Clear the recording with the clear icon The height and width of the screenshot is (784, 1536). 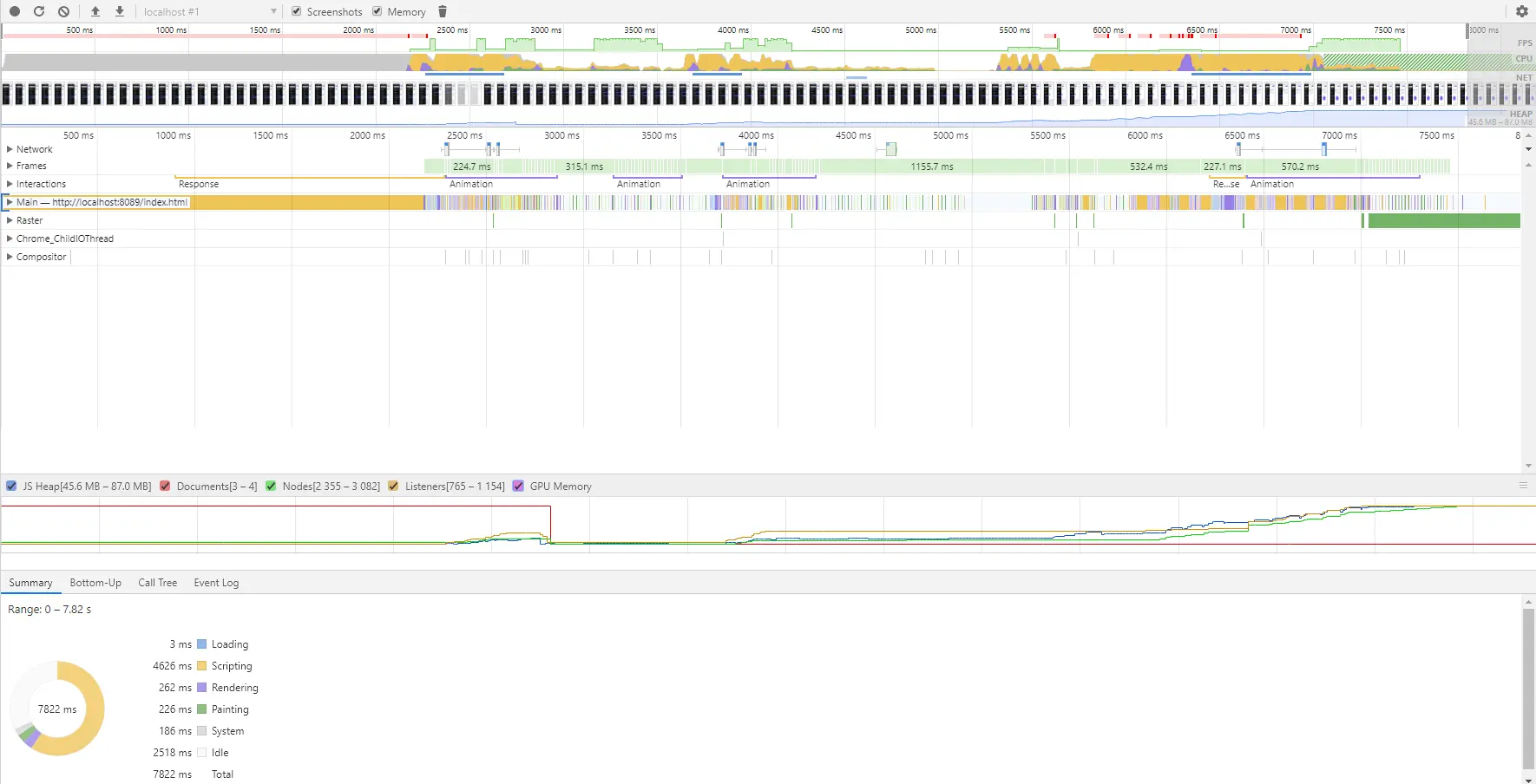tap(63, 11)
